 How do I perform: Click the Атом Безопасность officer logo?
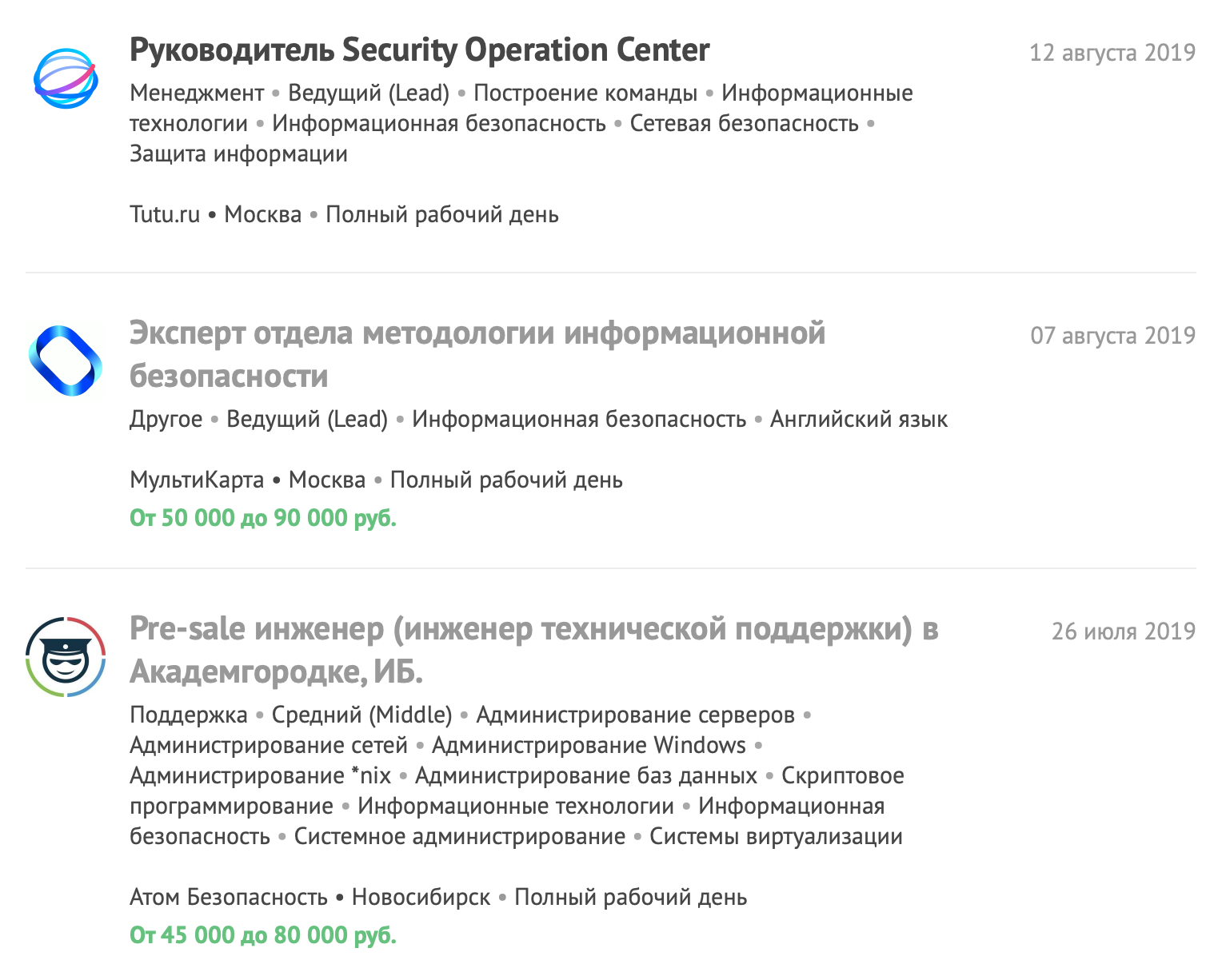(66, 657)
